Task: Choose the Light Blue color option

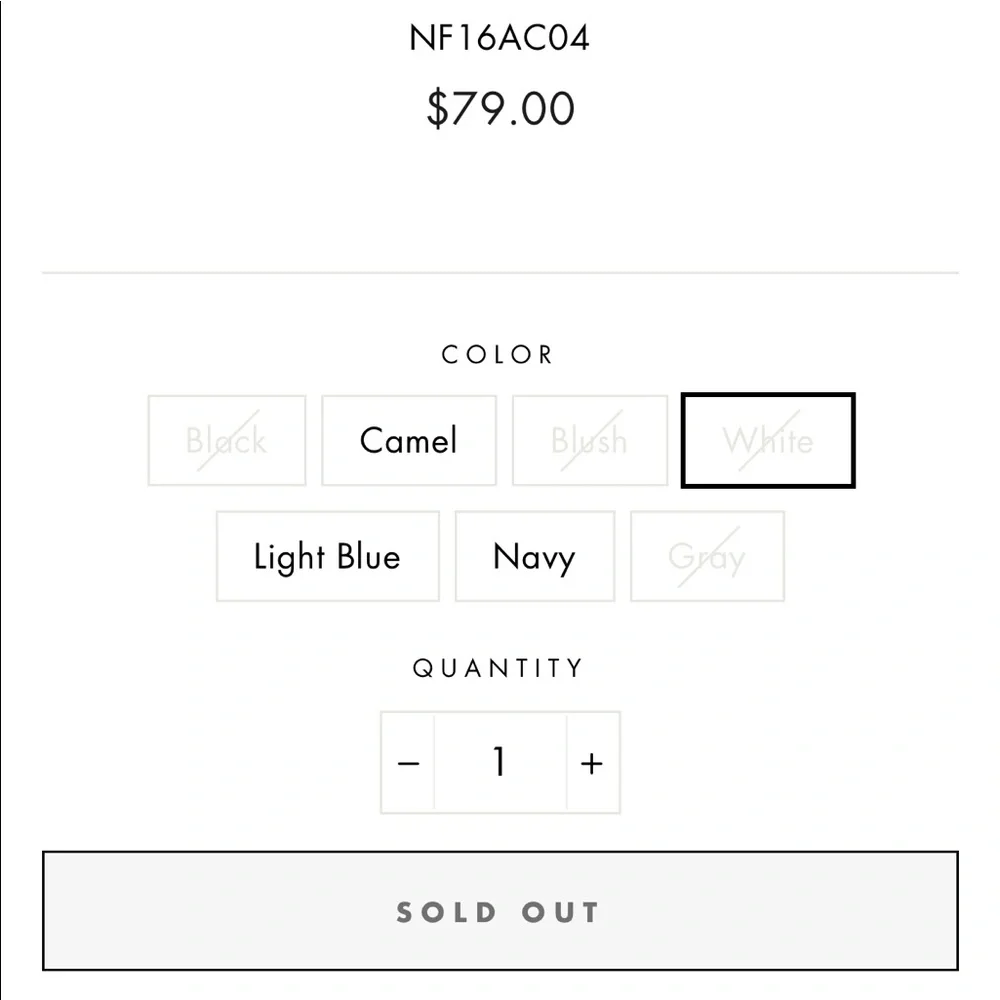Action: (327, 557)
